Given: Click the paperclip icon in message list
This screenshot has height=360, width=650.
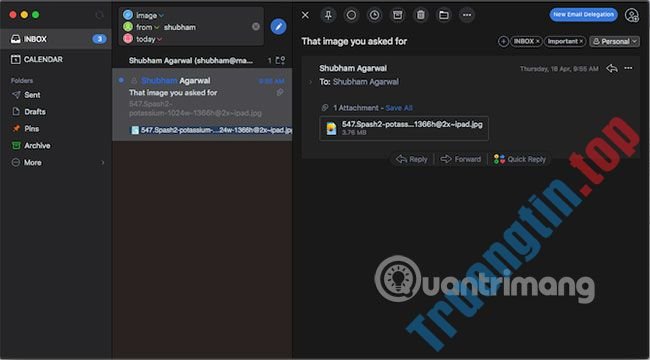Looking at the screenshot, I should tap(280, 92).
